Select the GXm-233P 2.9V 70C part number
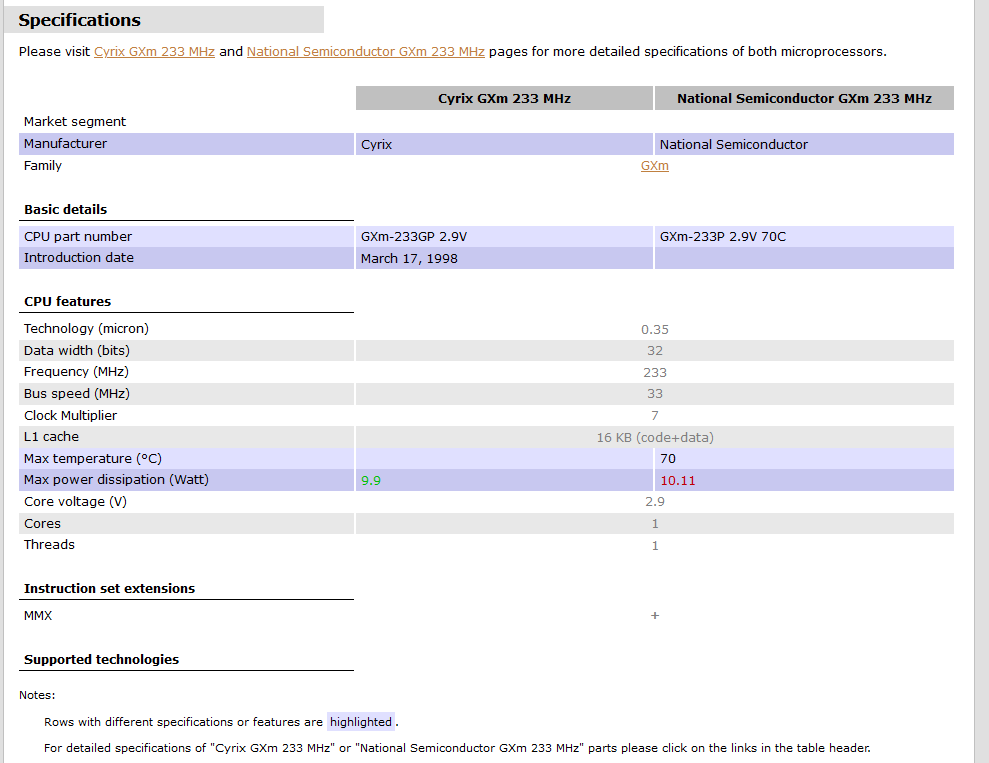Image resolution: width=989 pixels, height=763 pixels. pyautogui.click(x=723, y=236)
